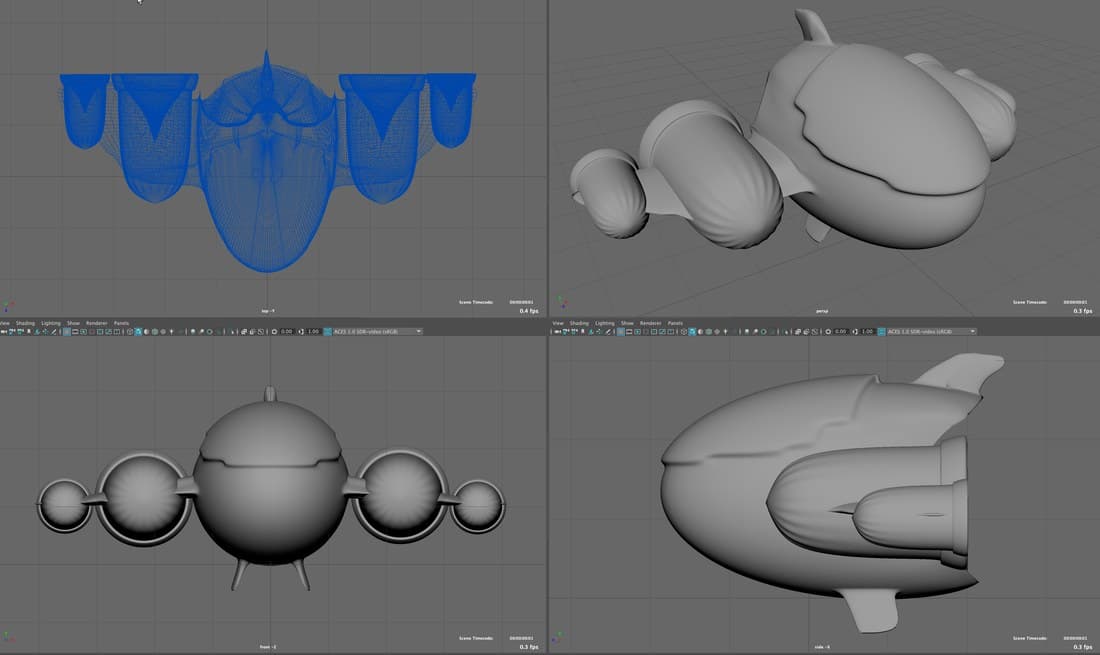This screenshot has width=1100, height=655.
Task: Toggle Resolution Gate in front panel toolbar
Action: point(83,332)
